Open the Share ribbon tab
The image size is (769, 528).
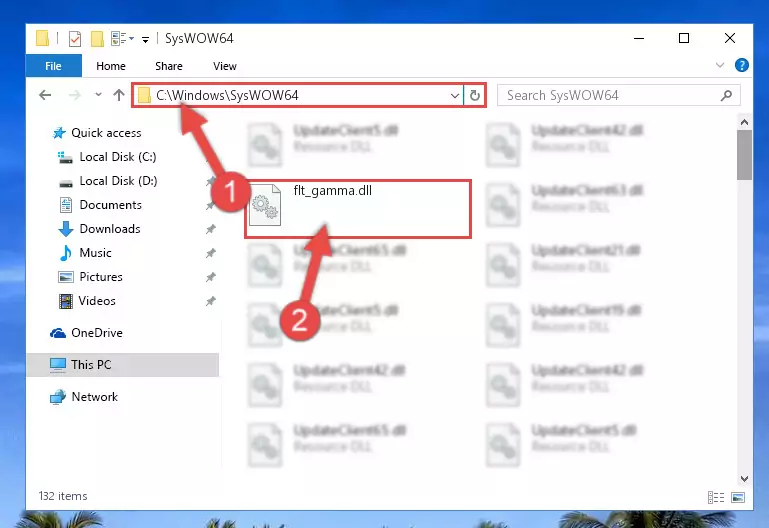[x=169, y=66]
